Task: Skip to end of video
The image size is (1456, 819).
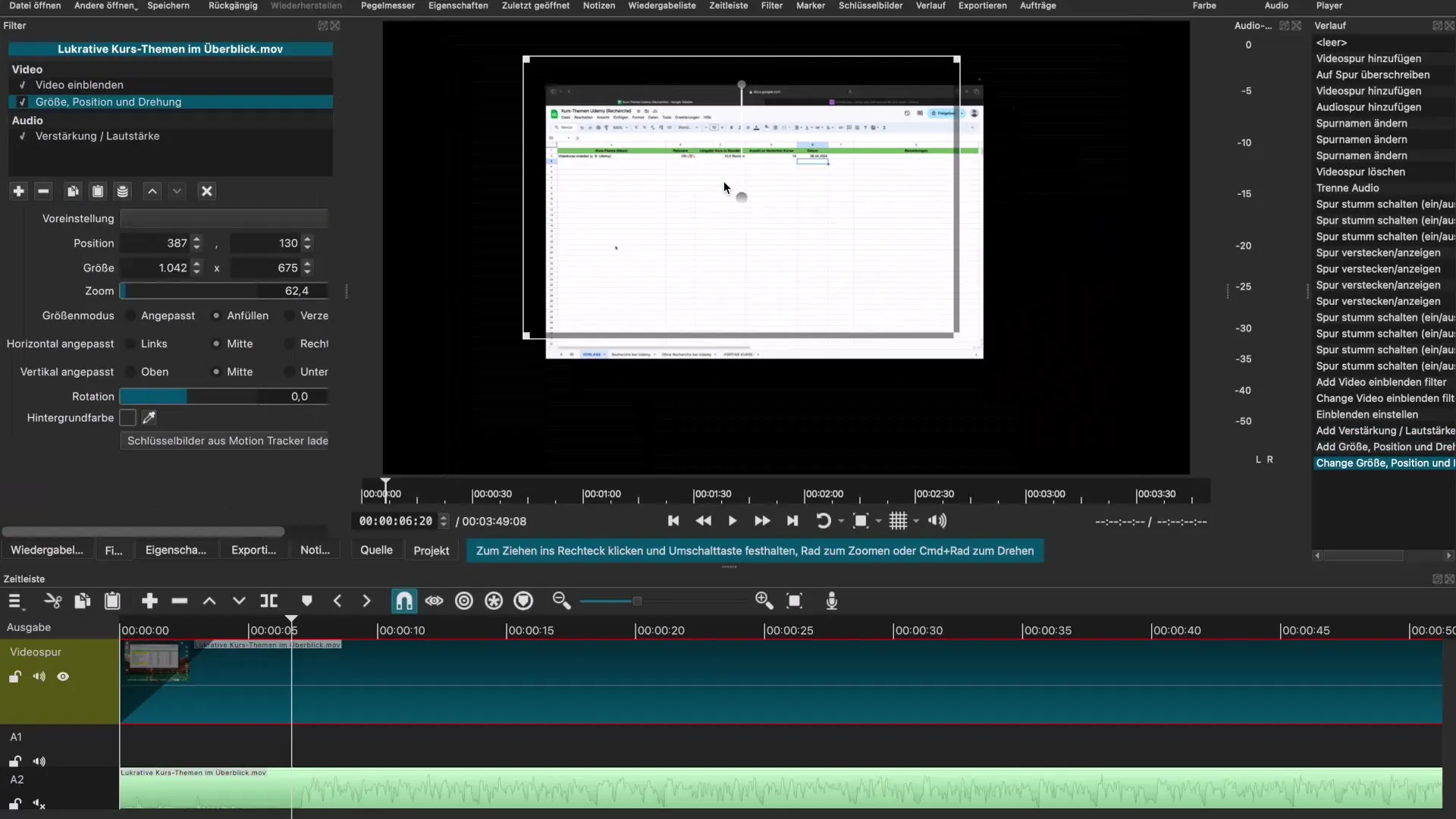Action: pyautogui.click(x=792, y=521)
